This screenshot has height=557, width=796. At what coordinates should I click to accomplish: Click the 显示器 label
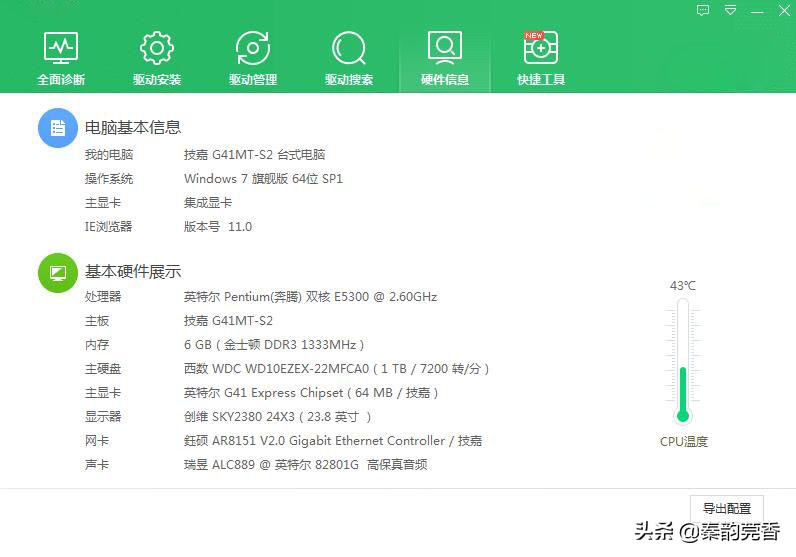tap(103, 417)
